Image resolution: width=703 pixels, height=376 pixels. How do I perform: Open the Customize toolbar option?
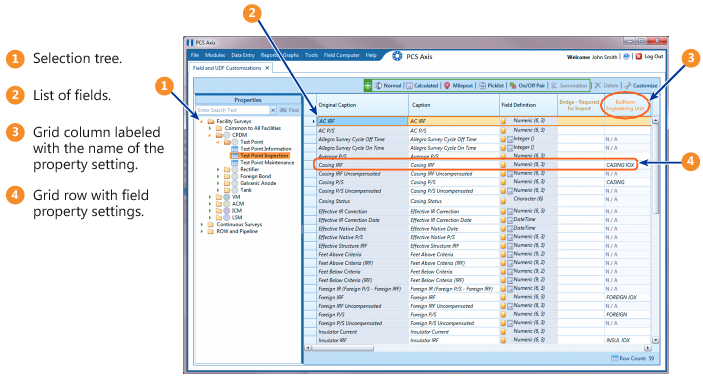(641, 85)
